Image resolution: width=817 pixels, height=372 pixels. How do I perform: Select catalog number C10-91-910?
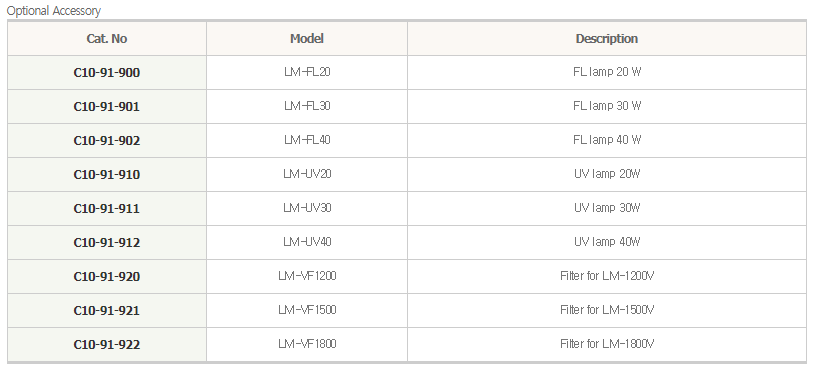click(x=107, y=175)
